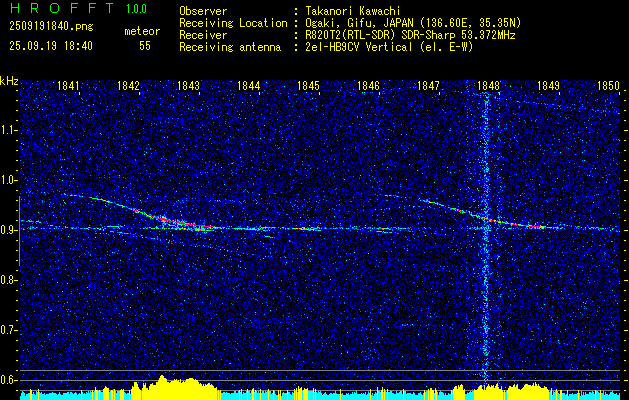Click the HROFFT title text

(62, 8)
